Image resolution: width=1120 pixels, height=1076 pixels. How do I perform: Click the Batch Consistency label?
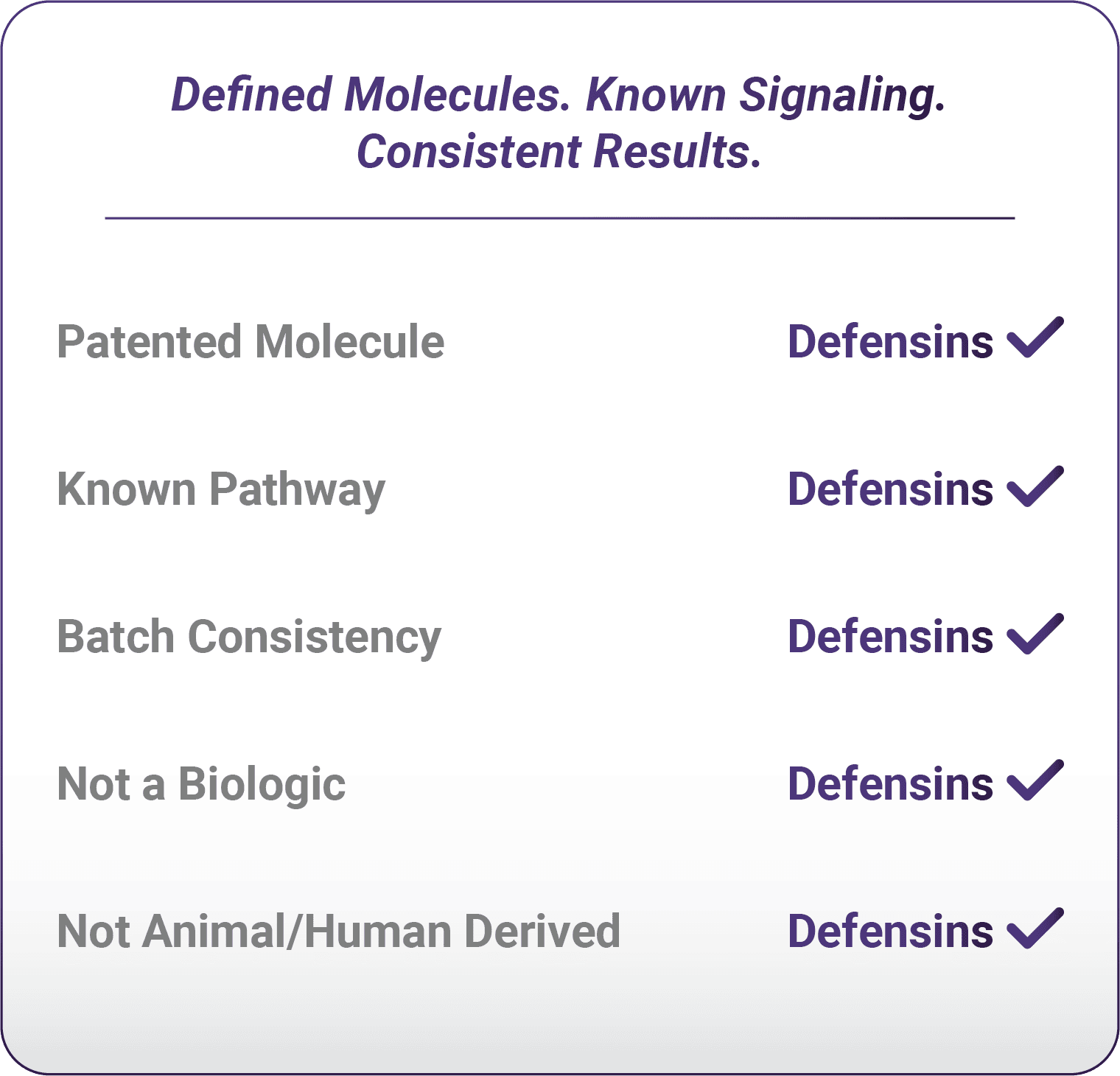point(249,637)
